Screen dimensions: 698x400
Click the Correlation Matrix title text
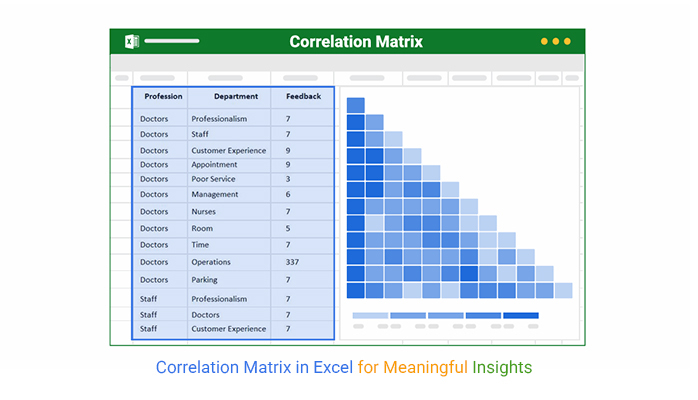[356, 41]
